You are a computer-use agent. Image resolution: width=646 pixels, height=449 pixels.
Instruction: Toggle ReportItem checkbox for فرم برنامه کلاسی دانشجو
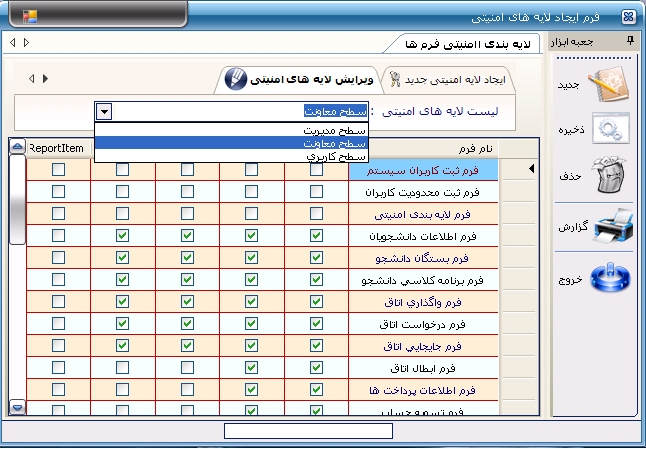[59, 279]
